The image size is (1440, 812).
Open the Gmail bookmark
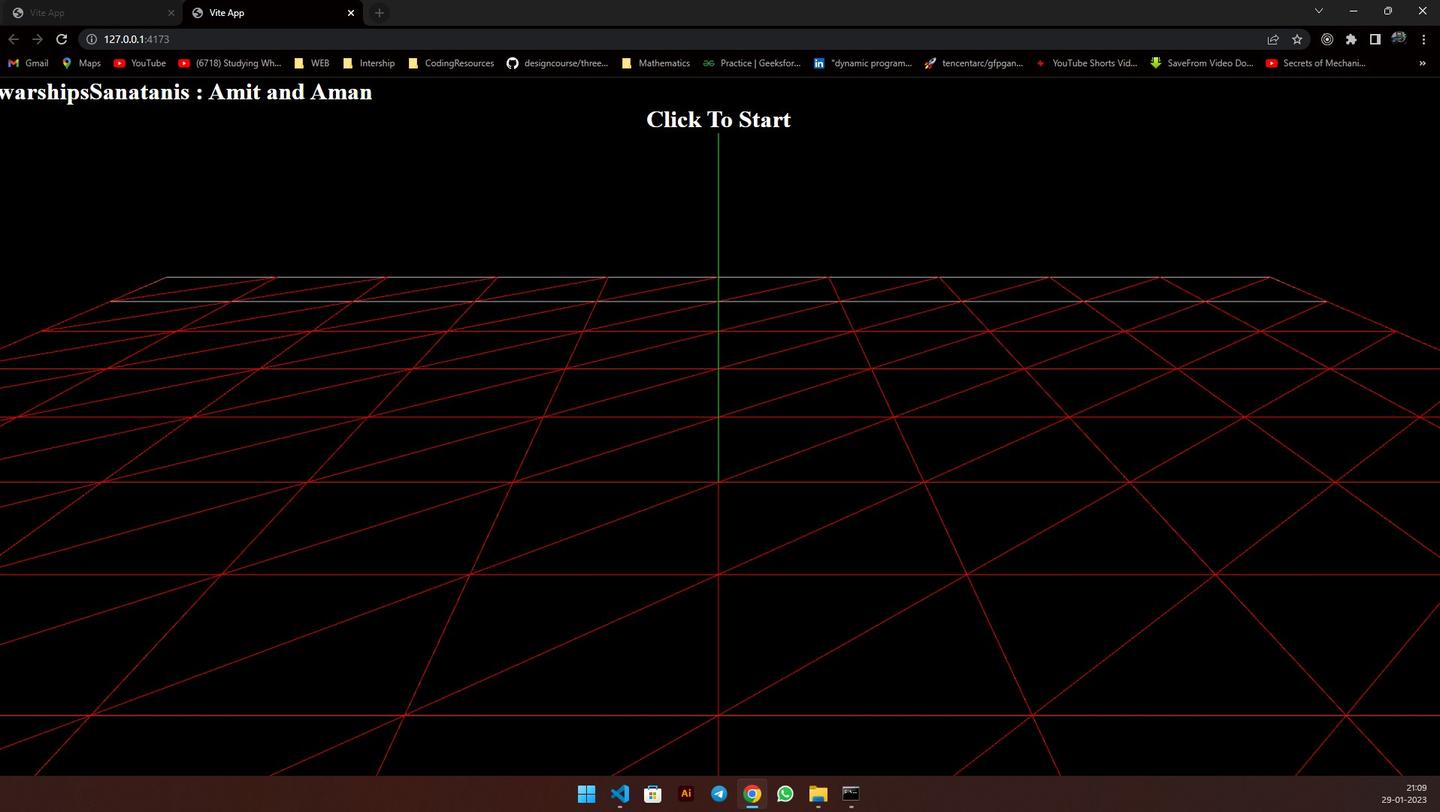click(28, 63)
